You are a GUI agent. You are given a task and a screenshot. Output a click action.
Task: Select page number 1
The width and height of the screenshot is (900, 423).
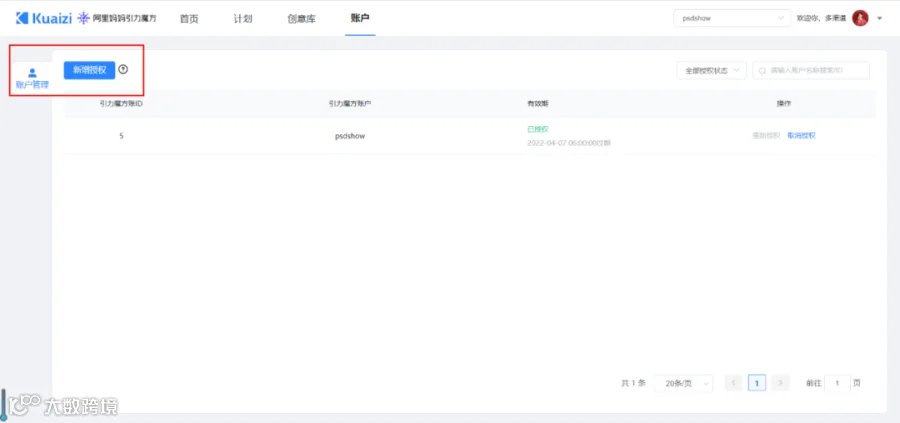pyautogui.click(x=757, y=383)
